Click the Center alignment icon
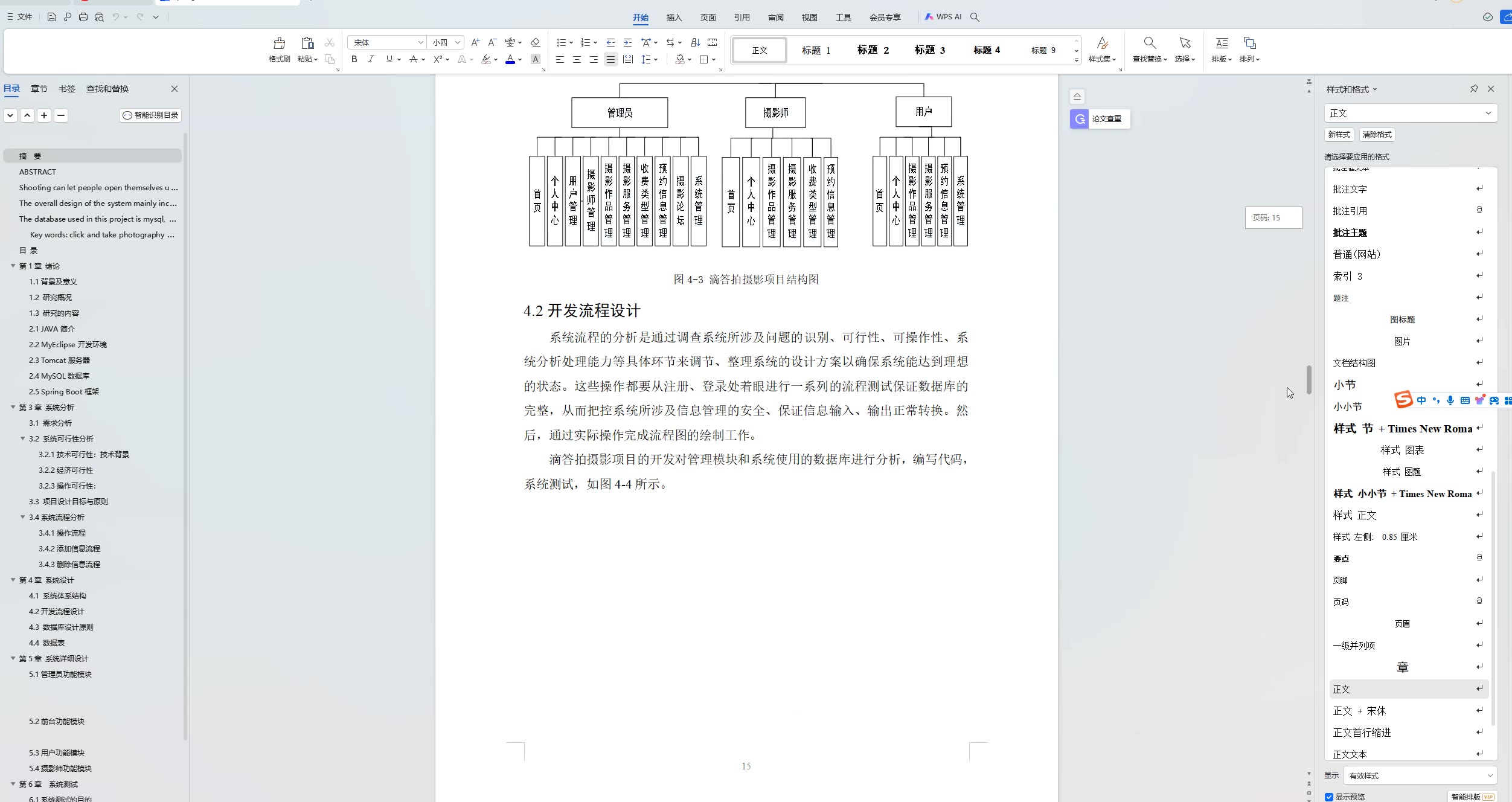The width and height of the screenshot is (1512, 802). coord(577,59)
